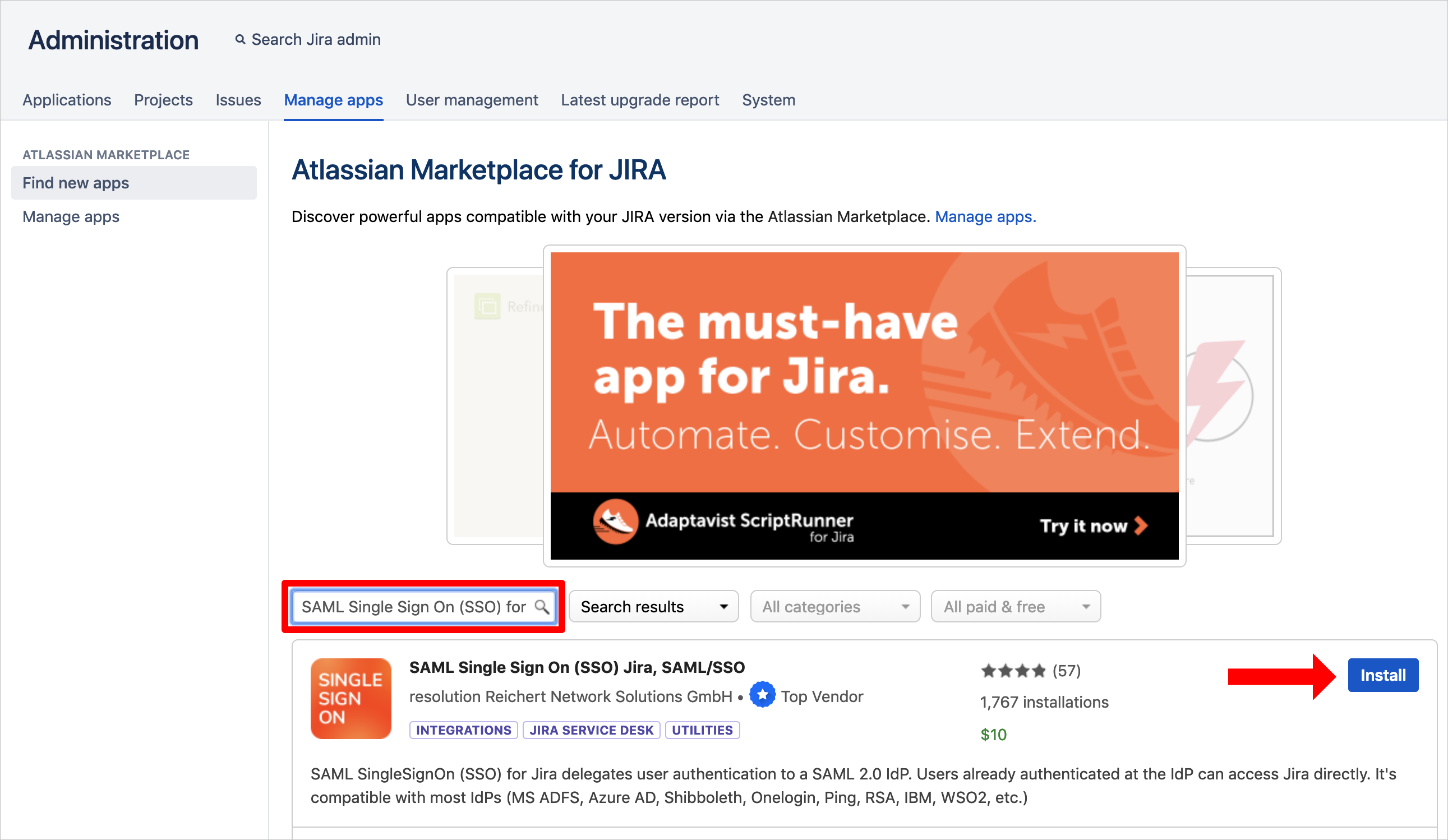The image size is (1448, 840).
Task: Click the Manage apps link
Action: pyautogui.click(x=70, y=216)
